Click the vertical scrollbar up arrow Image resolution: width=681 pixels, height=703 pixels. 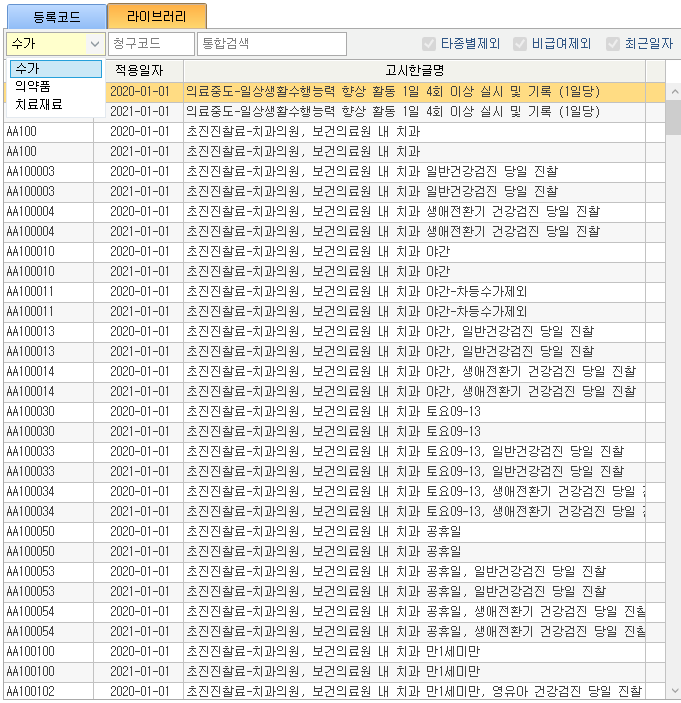[673, 91]
